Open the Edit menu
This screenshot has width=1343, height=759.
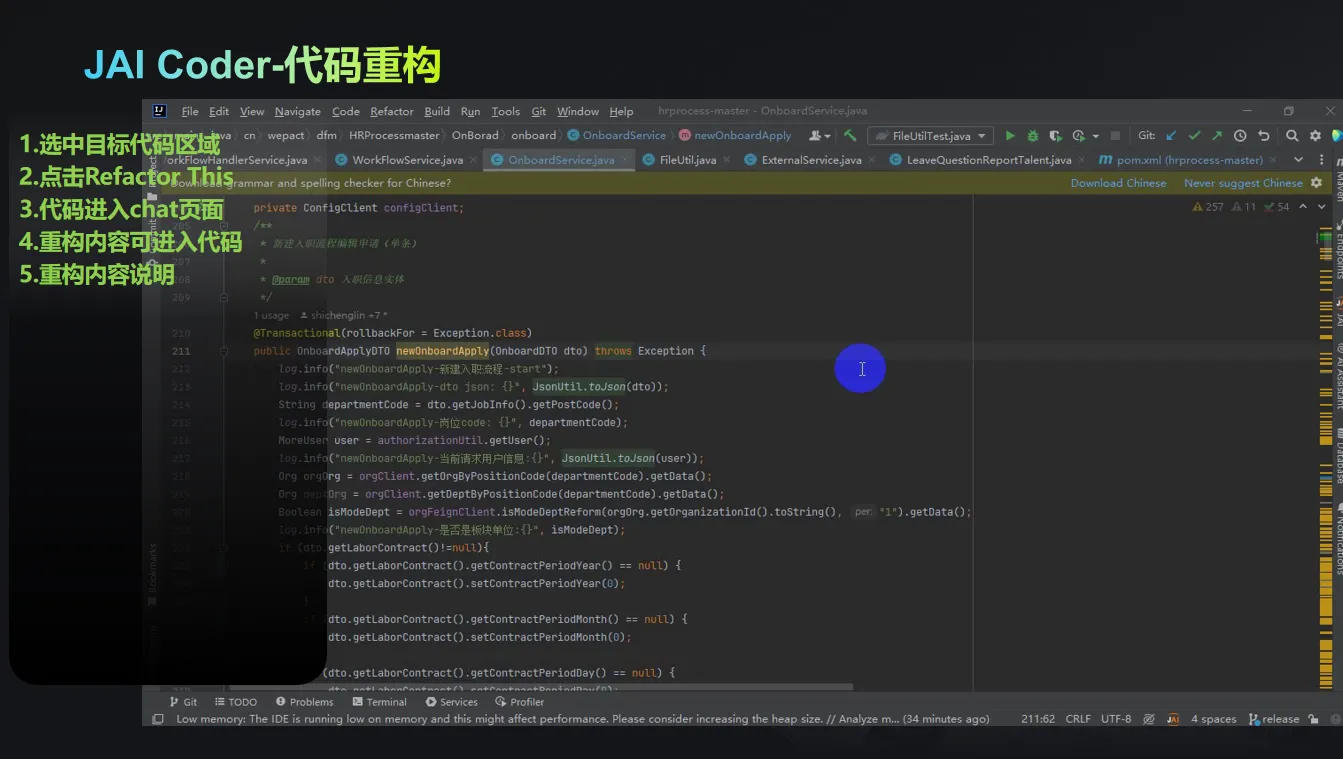[219, 111]
